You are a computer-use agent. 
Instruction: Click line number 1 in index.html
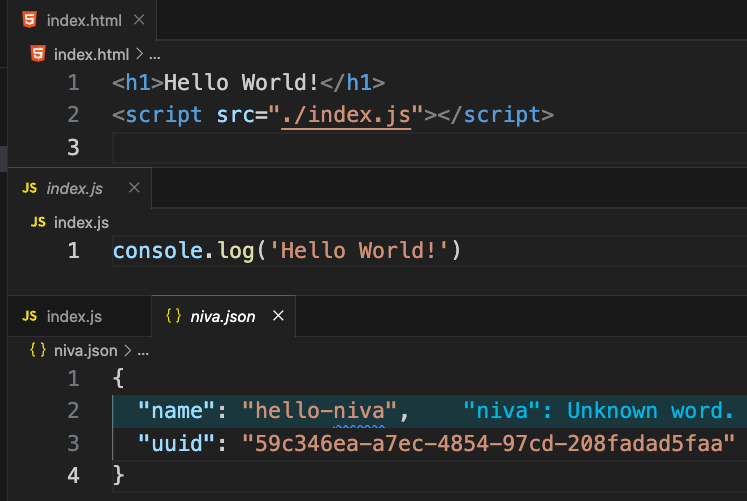[73, 82]
